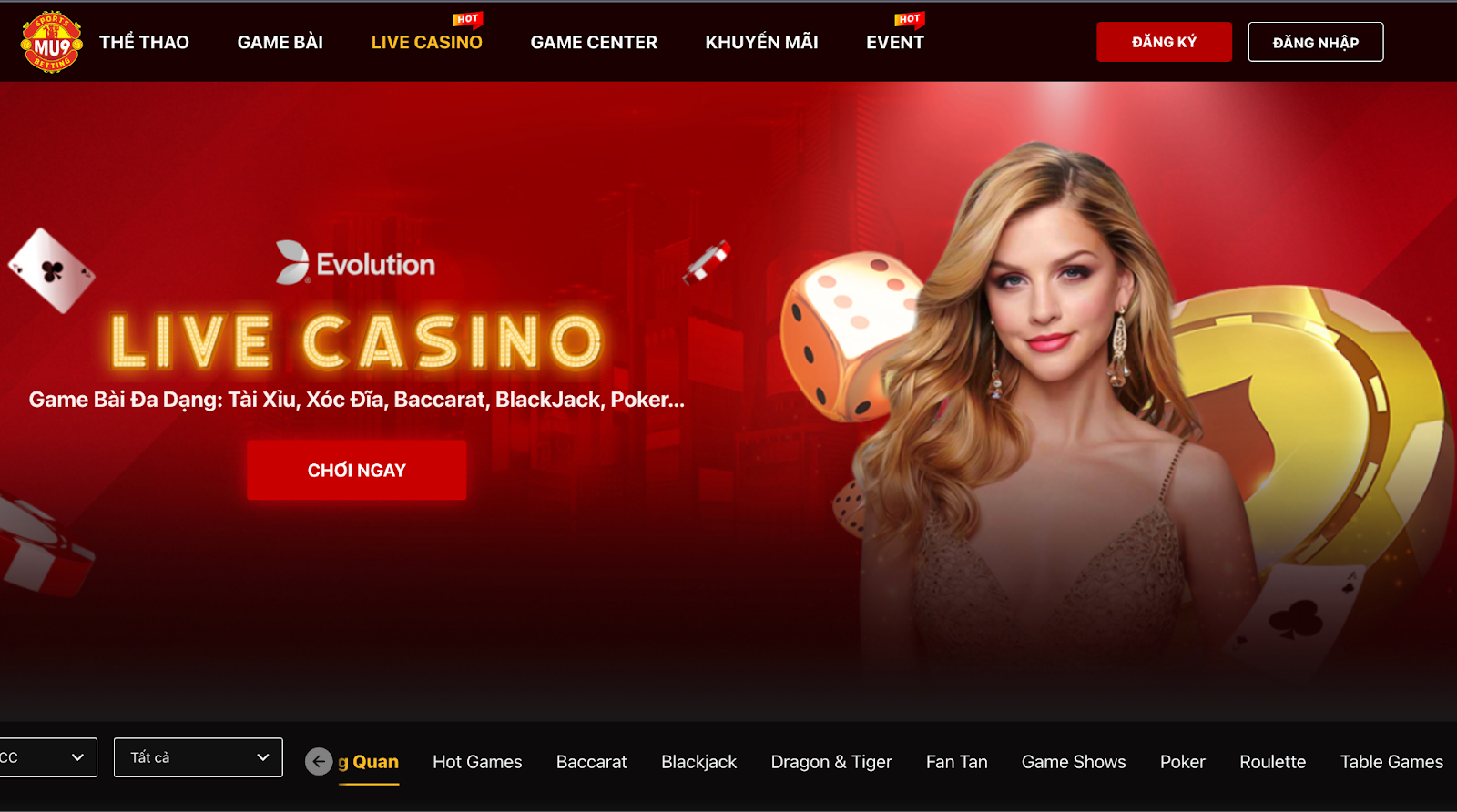Click the Evolution provider logo

click(355, 263)
